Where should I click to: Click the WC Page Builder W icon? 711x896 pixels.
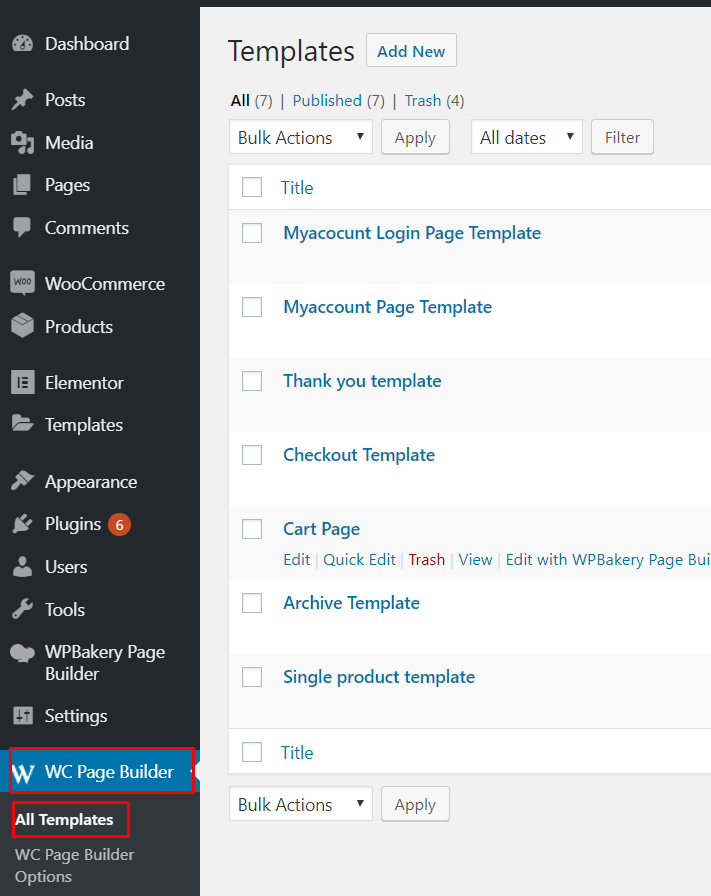coord(23,773)
